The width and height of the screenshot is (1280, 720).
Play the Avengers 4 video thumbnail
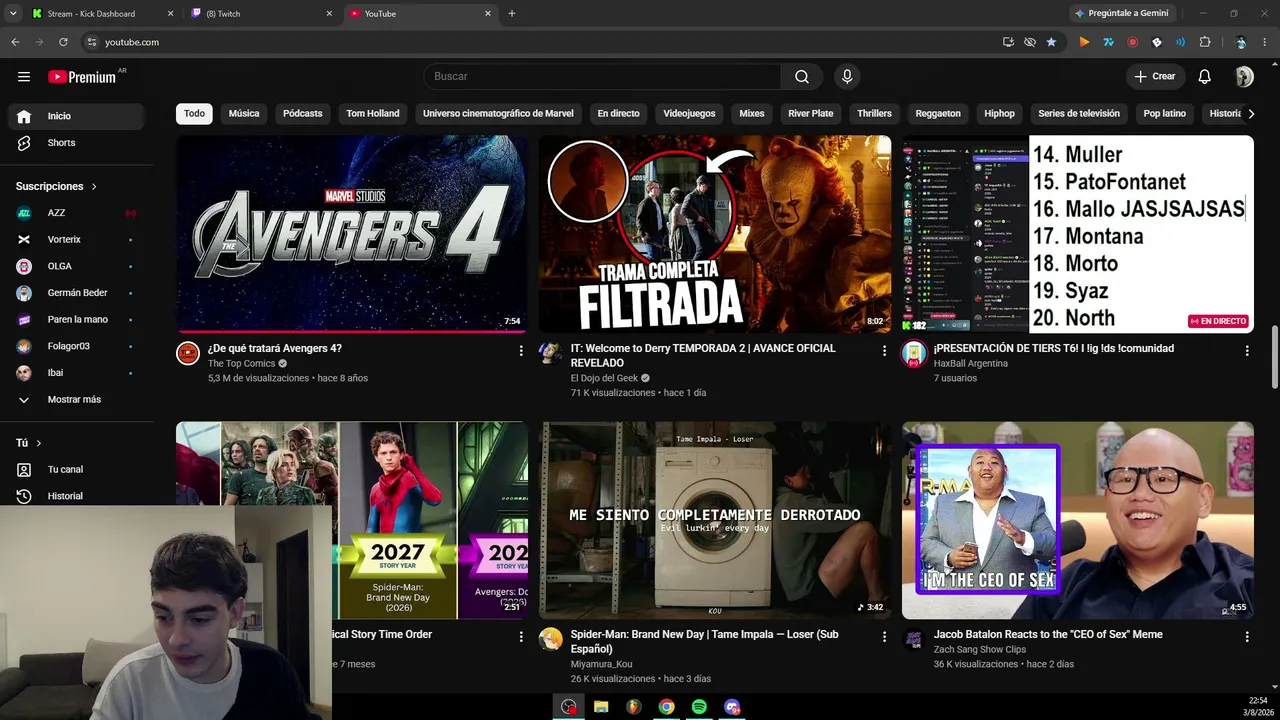[352, 234]
